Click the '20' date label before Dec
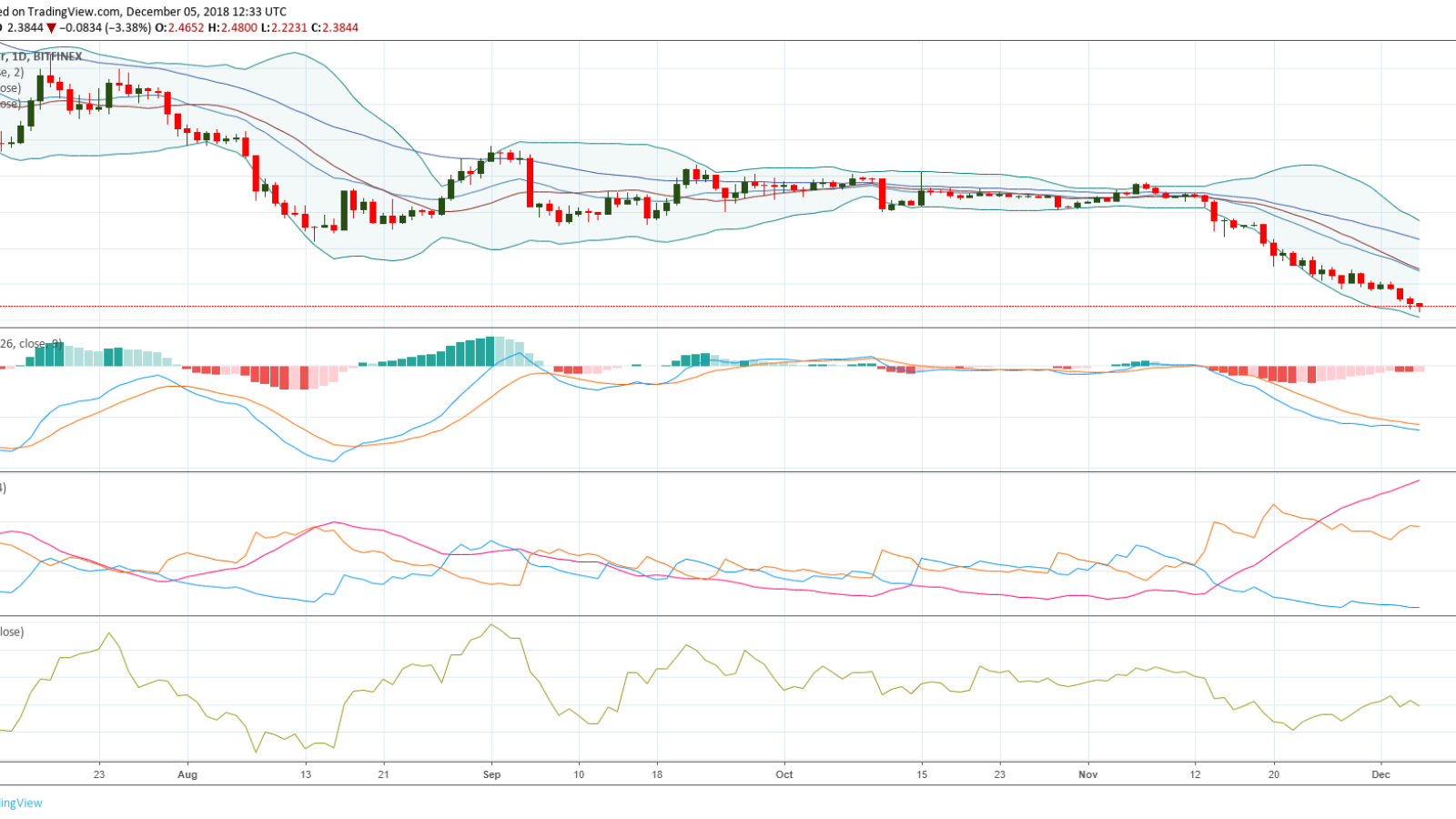 point(1274,775)
